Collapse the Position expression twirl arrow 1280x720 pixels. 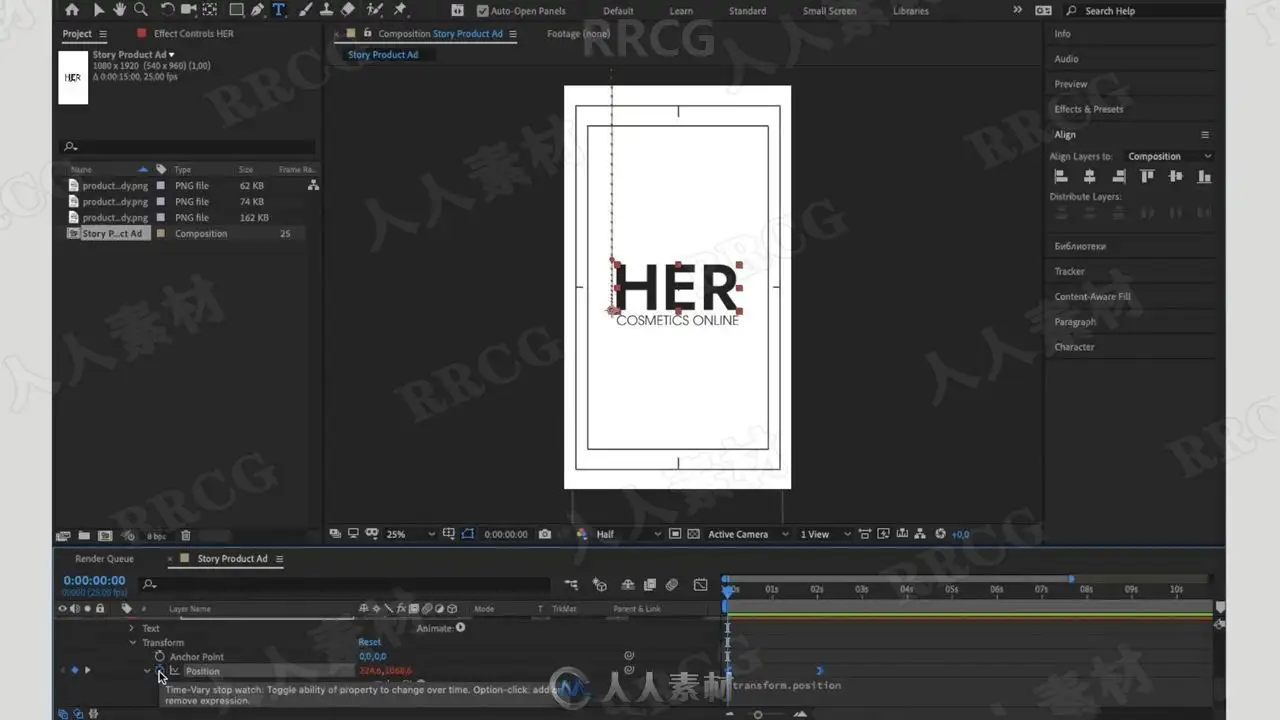[x=147, y=671]
